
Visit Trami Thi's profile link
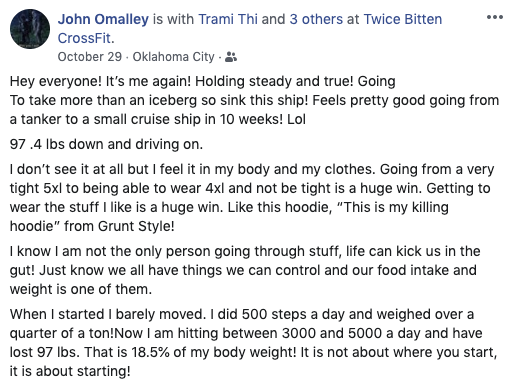pos(228,19)
